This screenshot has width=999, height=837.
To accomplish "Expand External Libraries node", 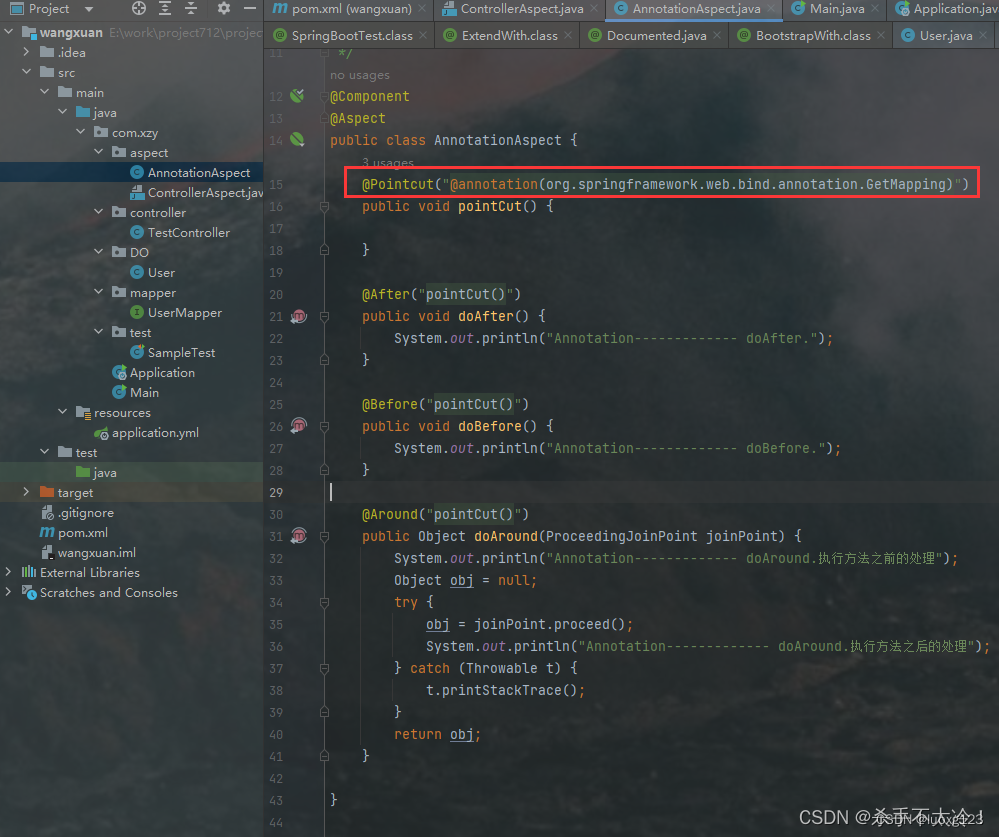I will (9, 572).
